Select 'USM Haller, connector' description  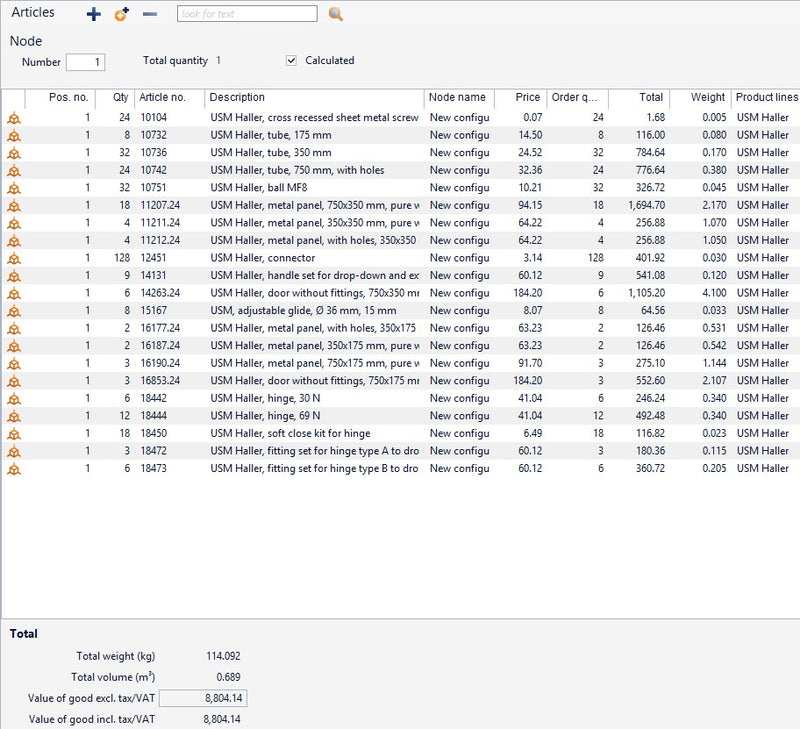262,258
